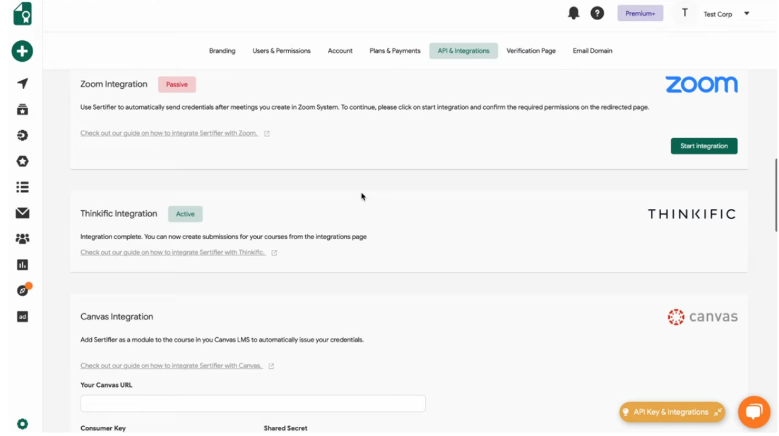Switch to the Users & Permissions tab
The height and width of the screenshot is (436, 779).
[281, 51]
